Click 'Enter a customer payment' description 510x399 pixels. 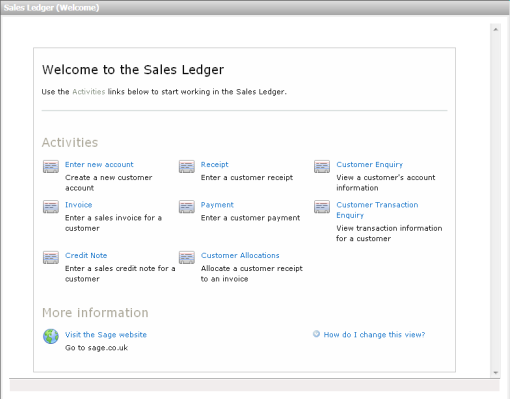[250, 218]
